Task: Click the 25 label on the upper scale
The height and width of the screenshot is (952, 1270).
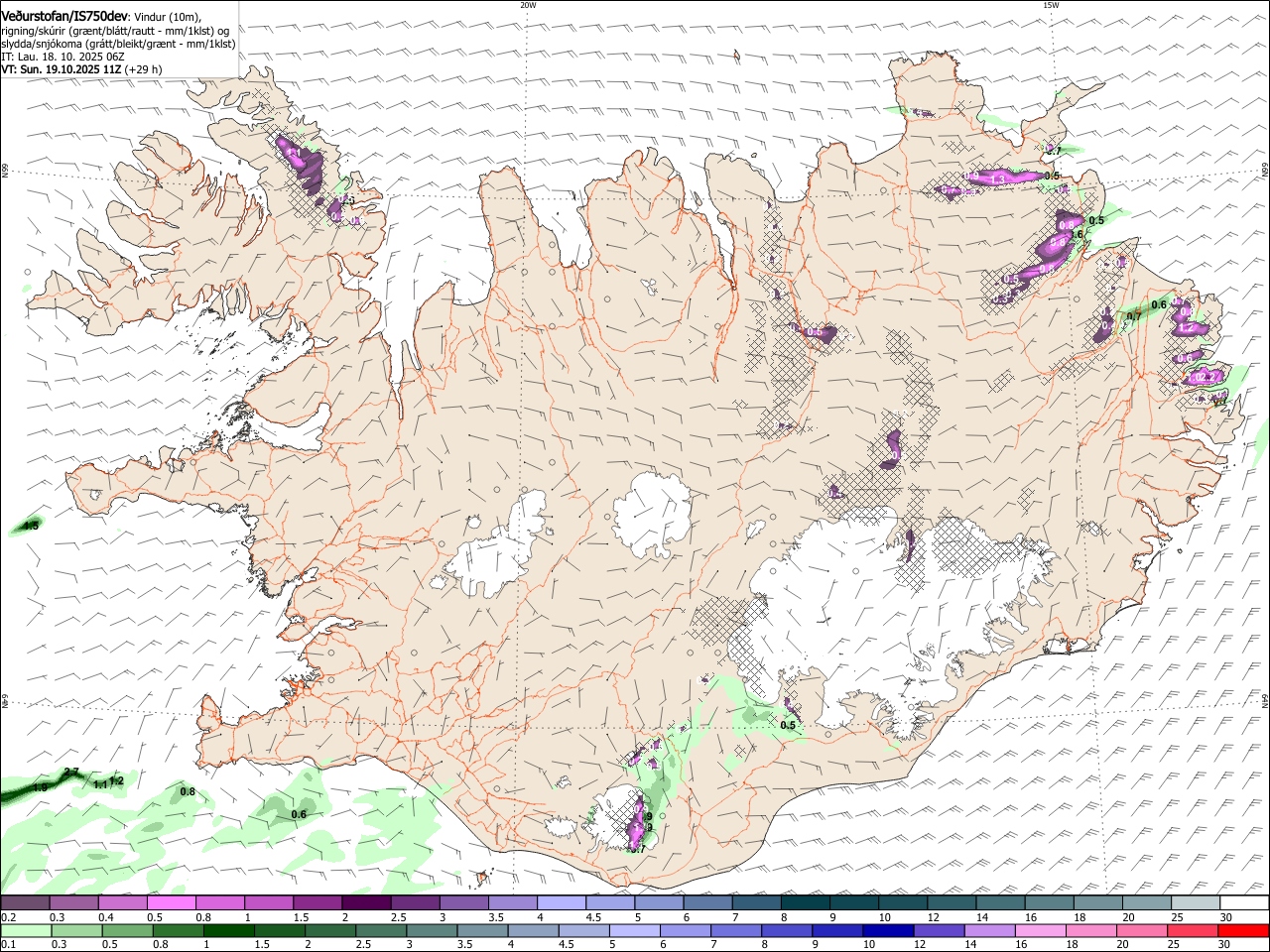Action: pos(1177,917)
